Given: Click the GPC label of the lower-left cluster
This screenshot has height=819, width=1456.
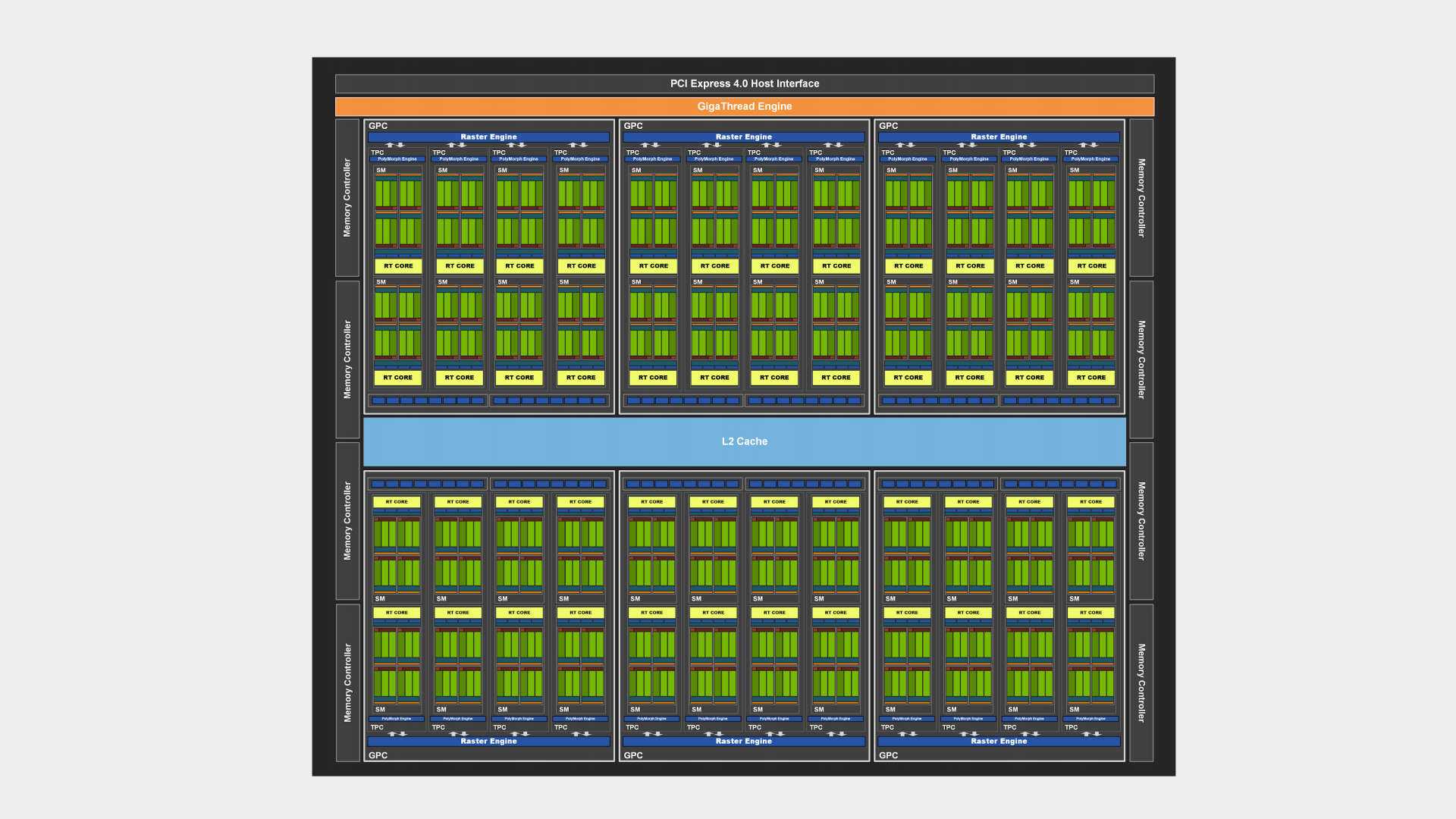Looking at the screenshot, I should click(378, 755).
